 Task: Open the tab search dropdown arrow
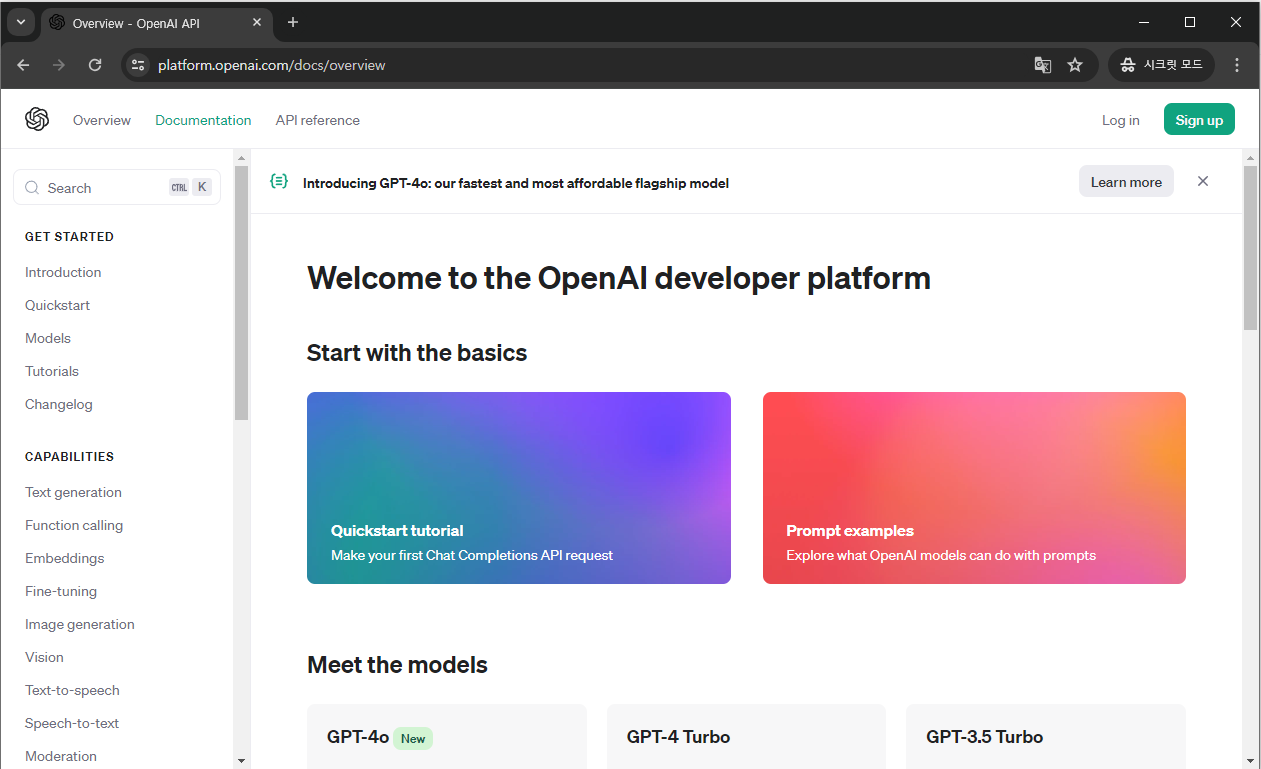(x=21, y=22)
